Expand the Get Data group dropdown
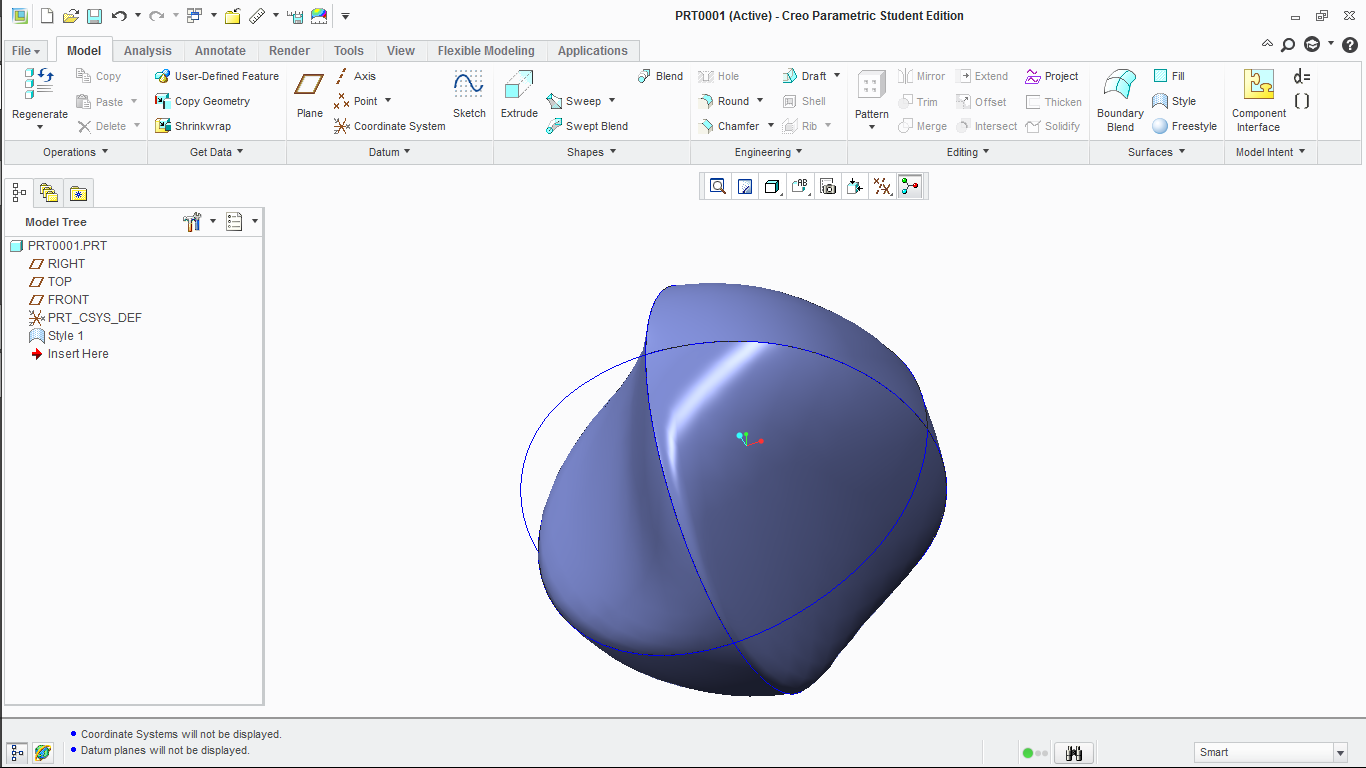This screenshot has height=768, width=1366. pos(217,152)
